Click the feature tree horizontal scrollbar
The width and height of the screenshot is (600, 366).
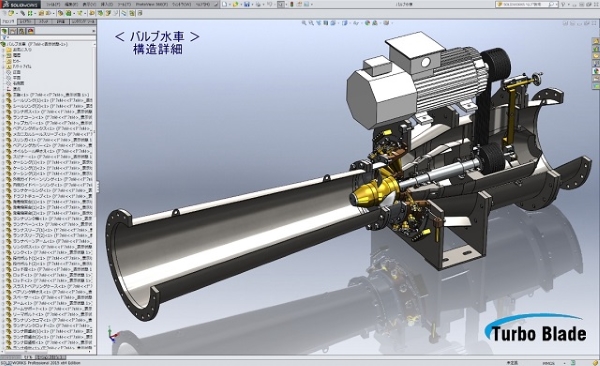[46, 351]
